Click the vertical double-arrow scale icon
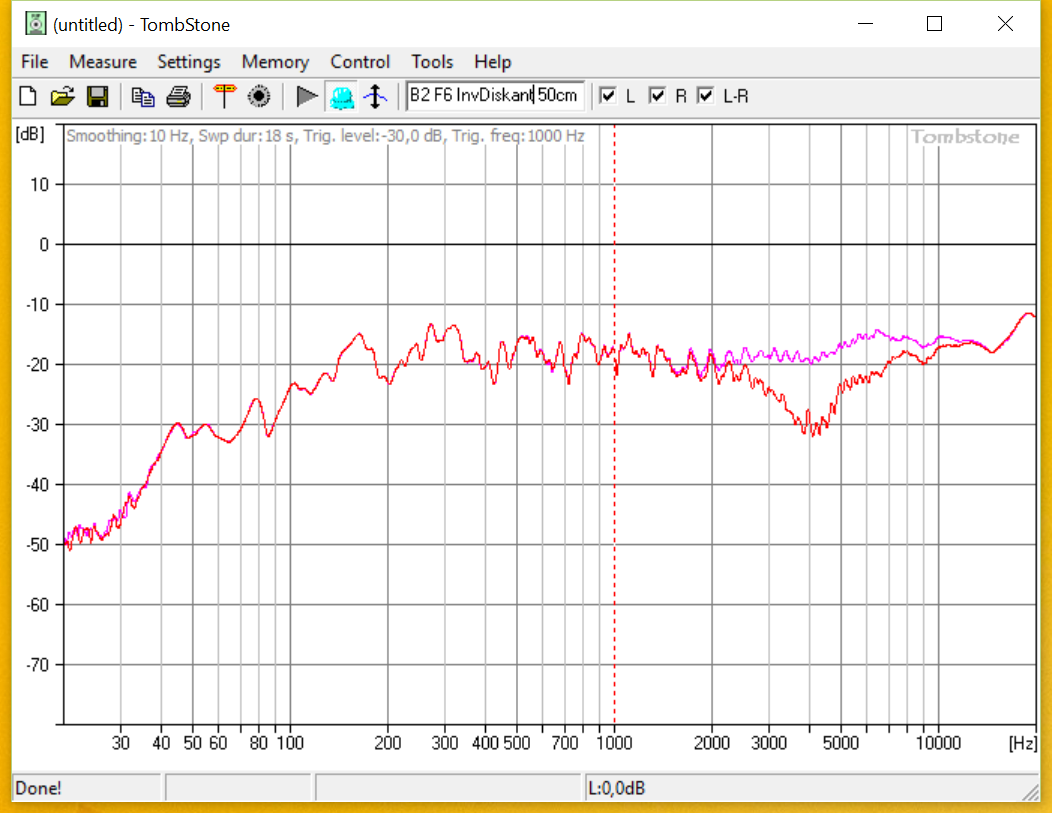Viewport: 1052px width, 813px height. coord(376,97)
